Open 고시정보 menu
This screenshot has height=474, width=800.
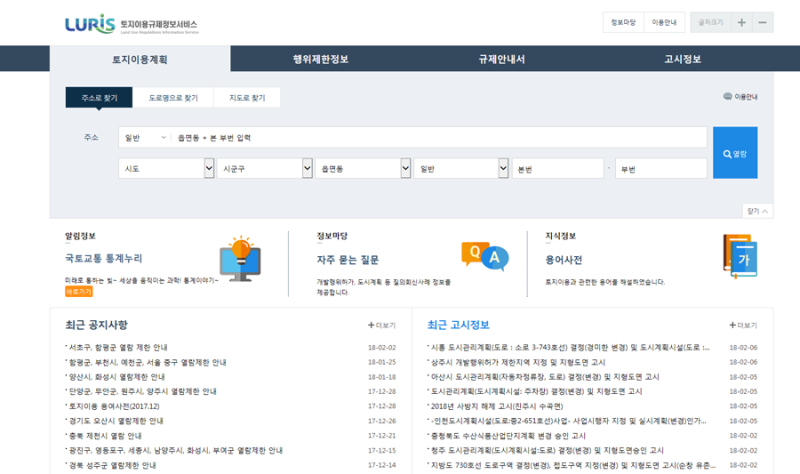(683, 59)
